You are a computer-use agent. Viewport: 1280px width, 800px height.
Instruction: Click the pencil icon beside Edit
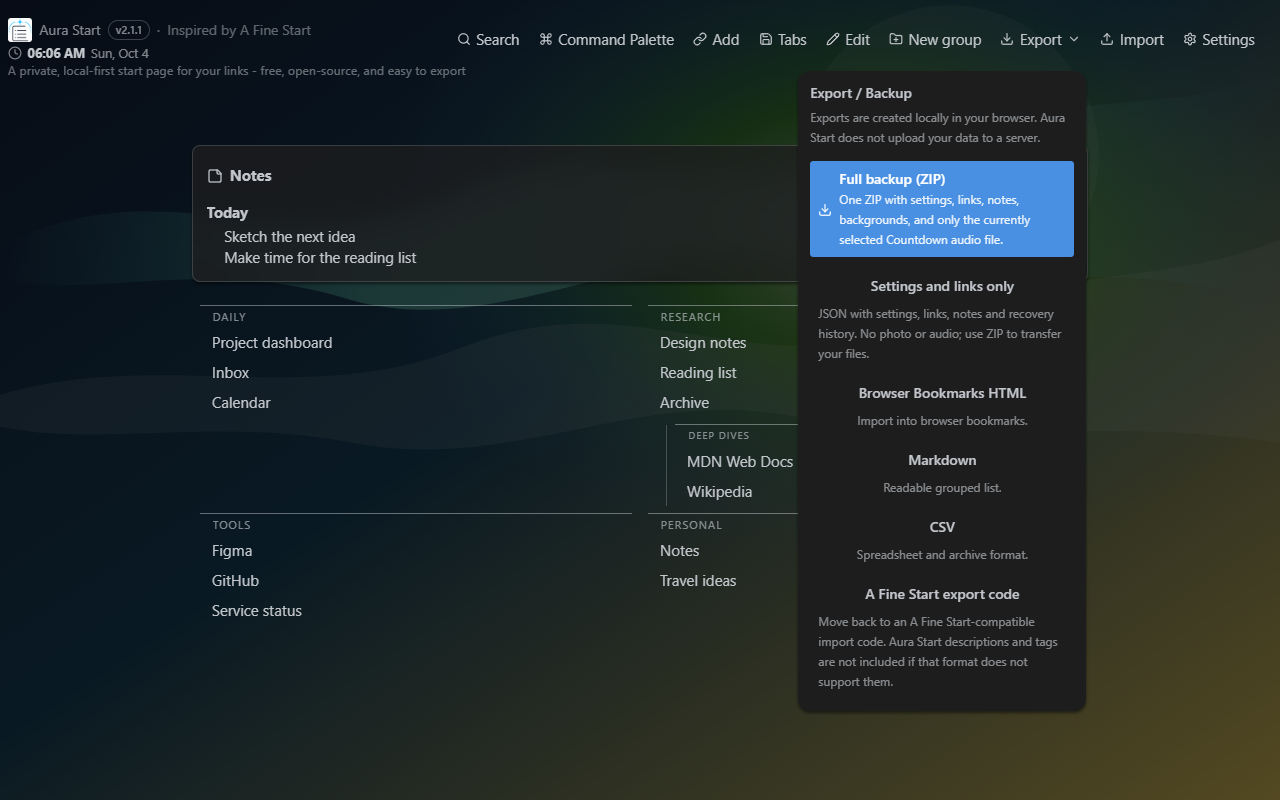pos(833,40)
